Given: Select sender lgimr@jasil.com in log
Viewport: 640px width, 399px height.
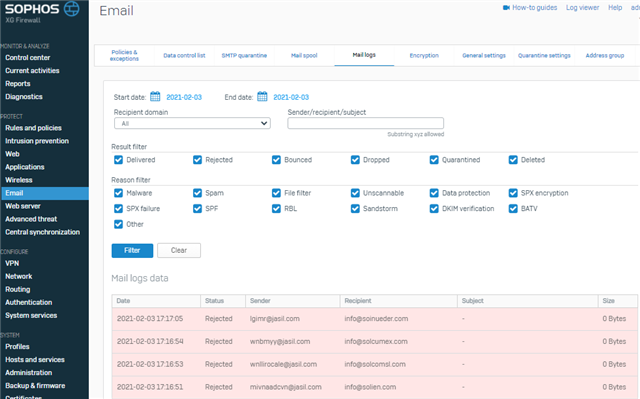Looking at the screenshot, I should click(275, 319).
